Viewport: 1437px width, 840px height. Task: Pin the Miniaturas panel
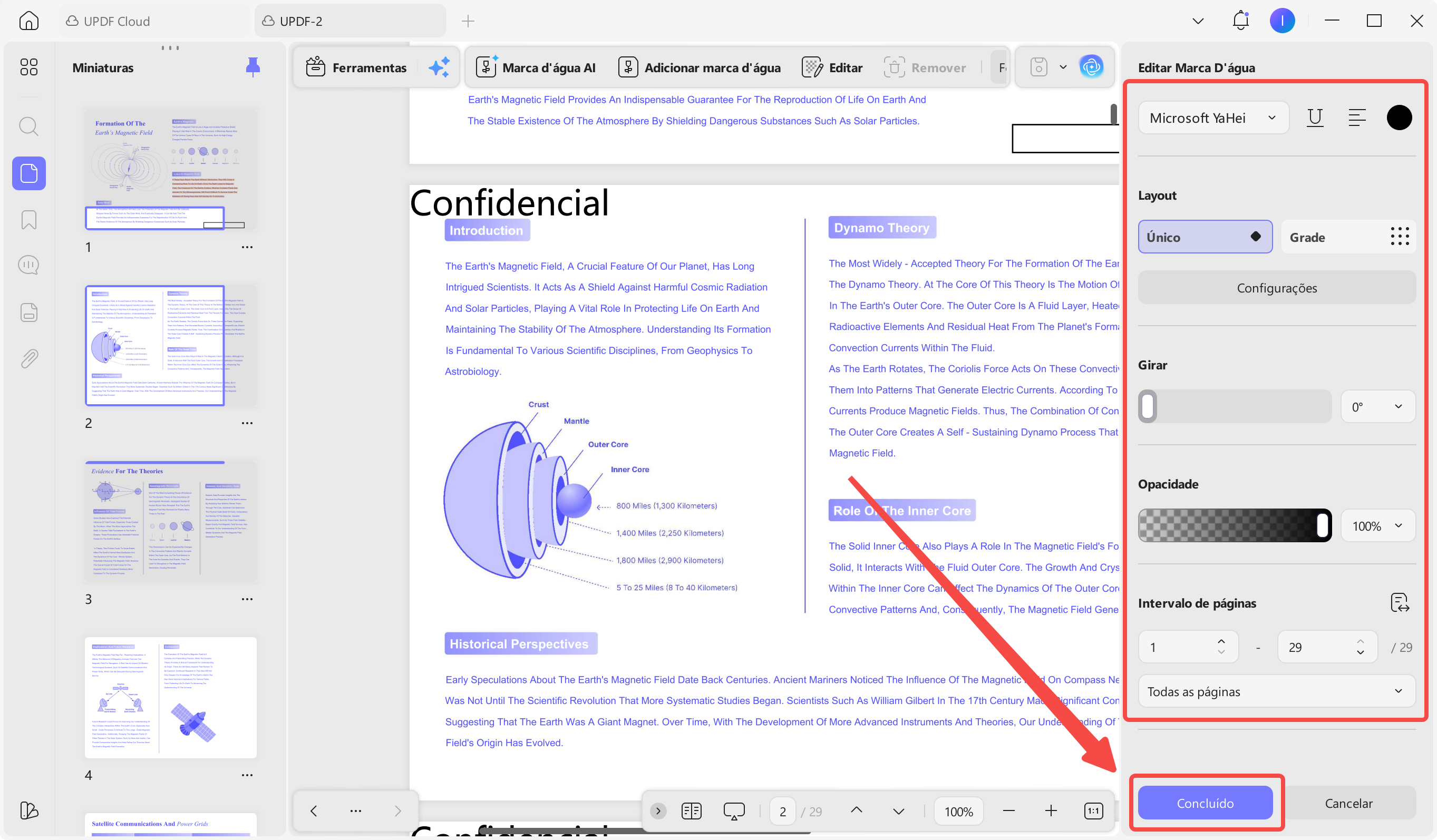click(x=253, y=67)
